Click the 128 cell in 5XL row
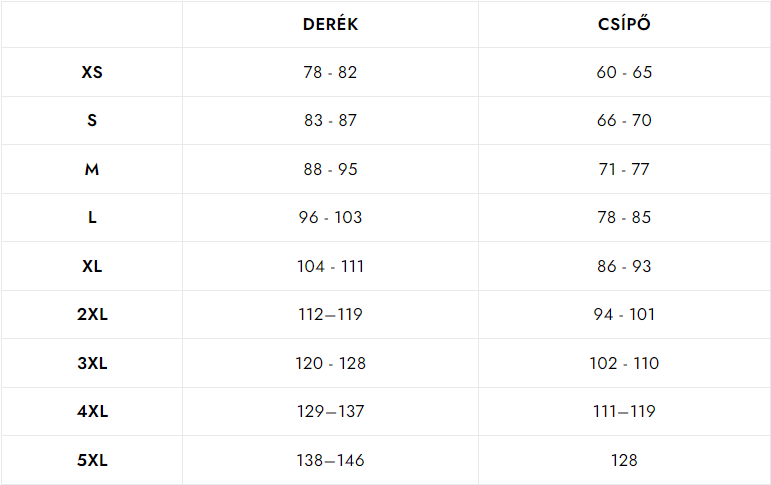The image size is (771, 485). click(x=624, y=460)
